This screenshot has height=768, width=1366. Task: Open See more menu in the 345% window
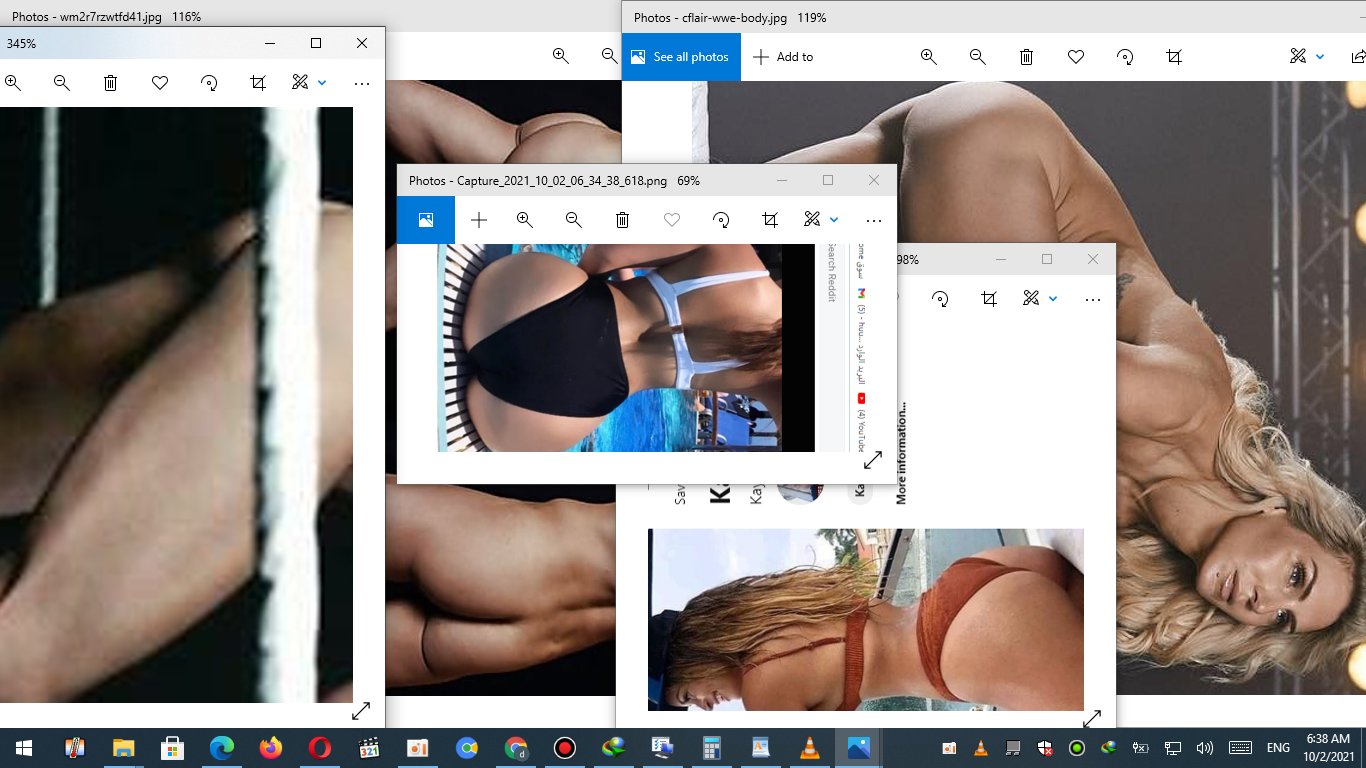point(361,83)
